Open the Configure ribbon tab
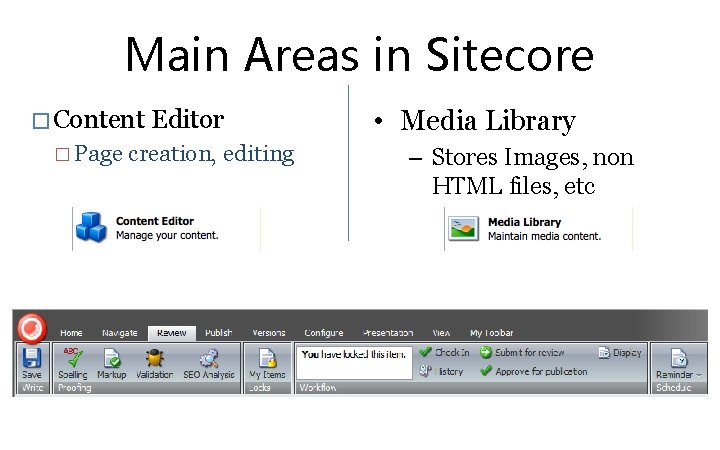720x450 pixels. (x=324, y=333)
